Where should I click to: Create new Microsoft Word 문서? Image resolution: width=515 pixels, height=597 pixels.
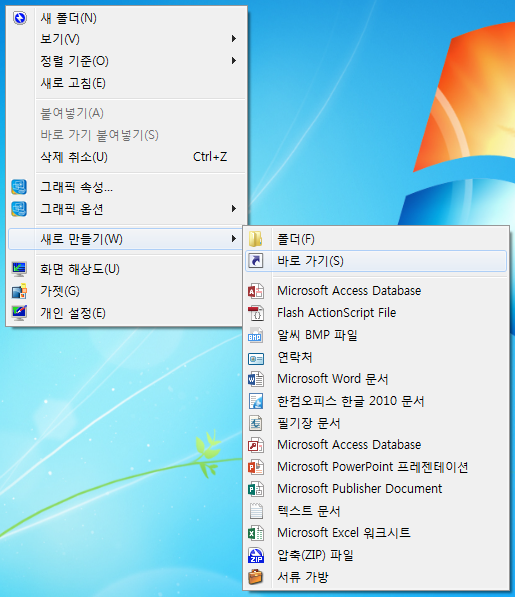(376, 379)
